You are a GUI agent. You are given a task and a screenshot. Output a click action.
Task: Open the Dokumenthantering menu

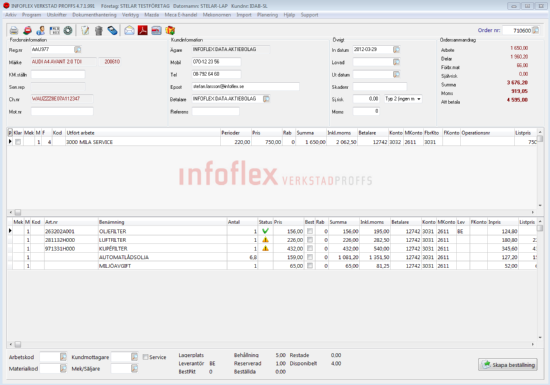tap(94, 15)
